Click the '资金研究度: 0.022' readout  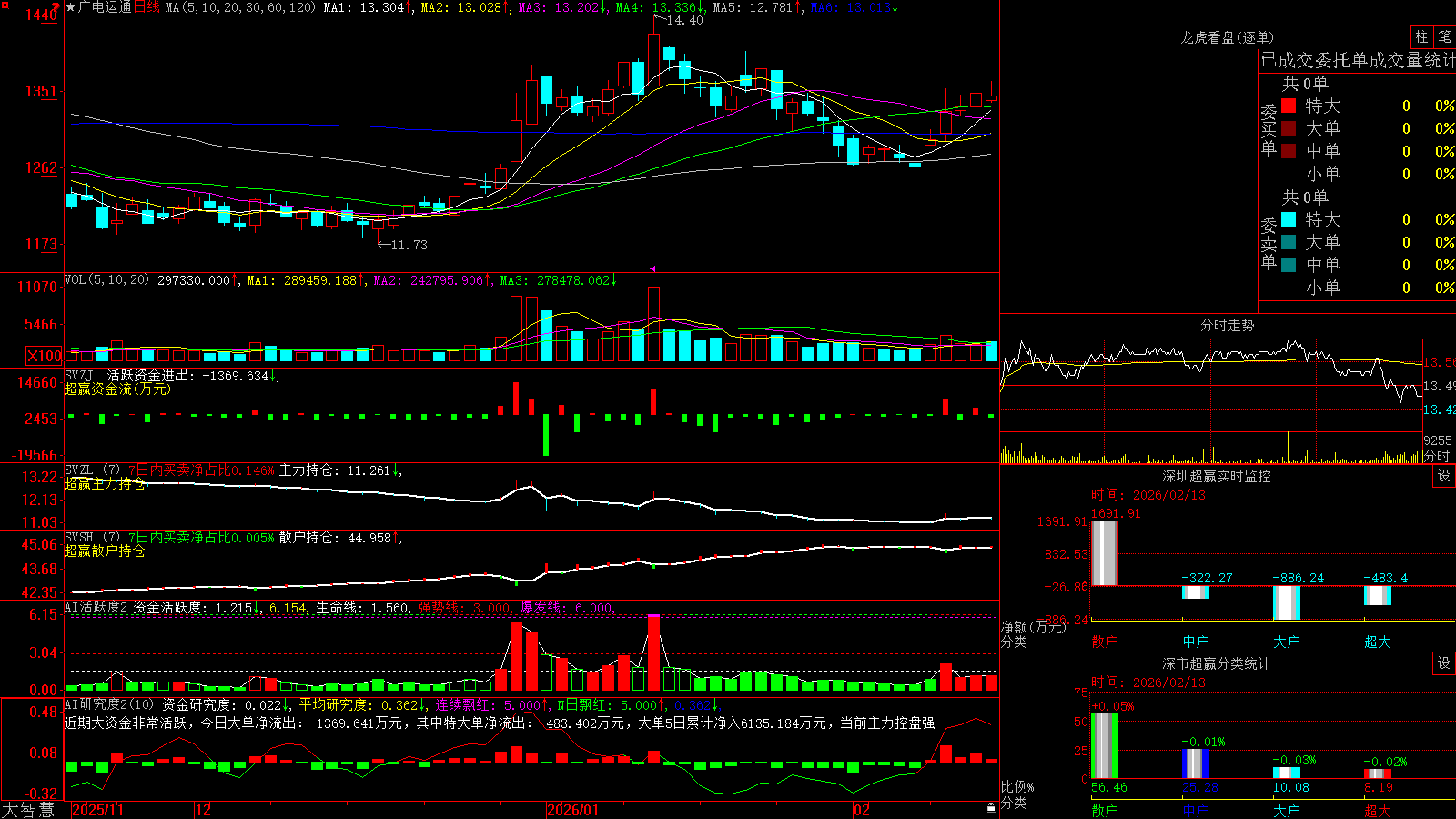coord(222,704)
